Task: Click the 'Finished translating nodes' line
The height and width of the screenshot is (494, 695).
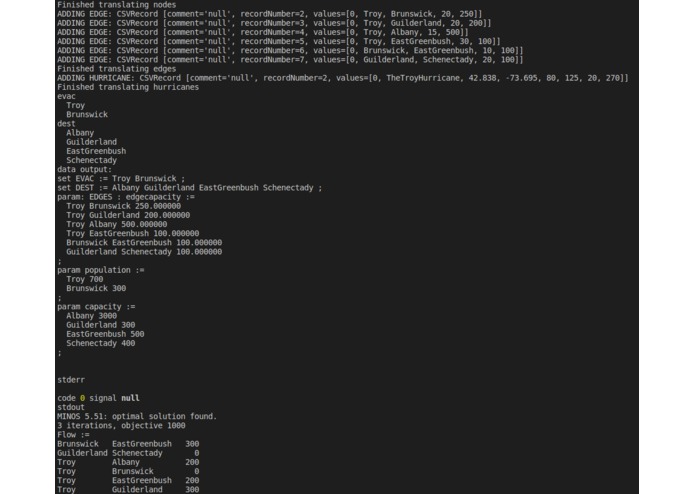Action: tap(117, 5)
